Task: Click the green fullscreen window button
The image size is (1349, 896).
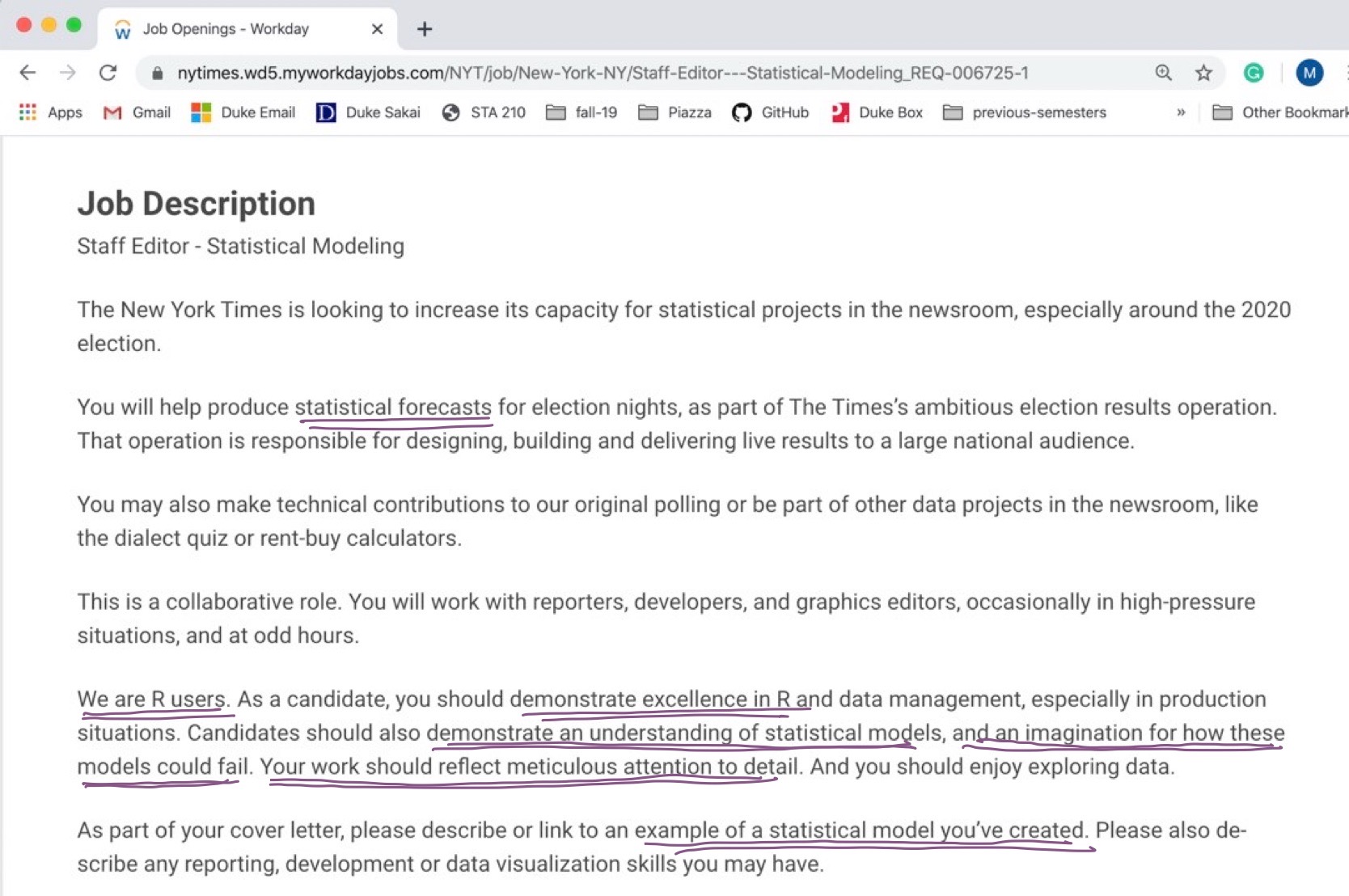Action: [x=74, y=25]
